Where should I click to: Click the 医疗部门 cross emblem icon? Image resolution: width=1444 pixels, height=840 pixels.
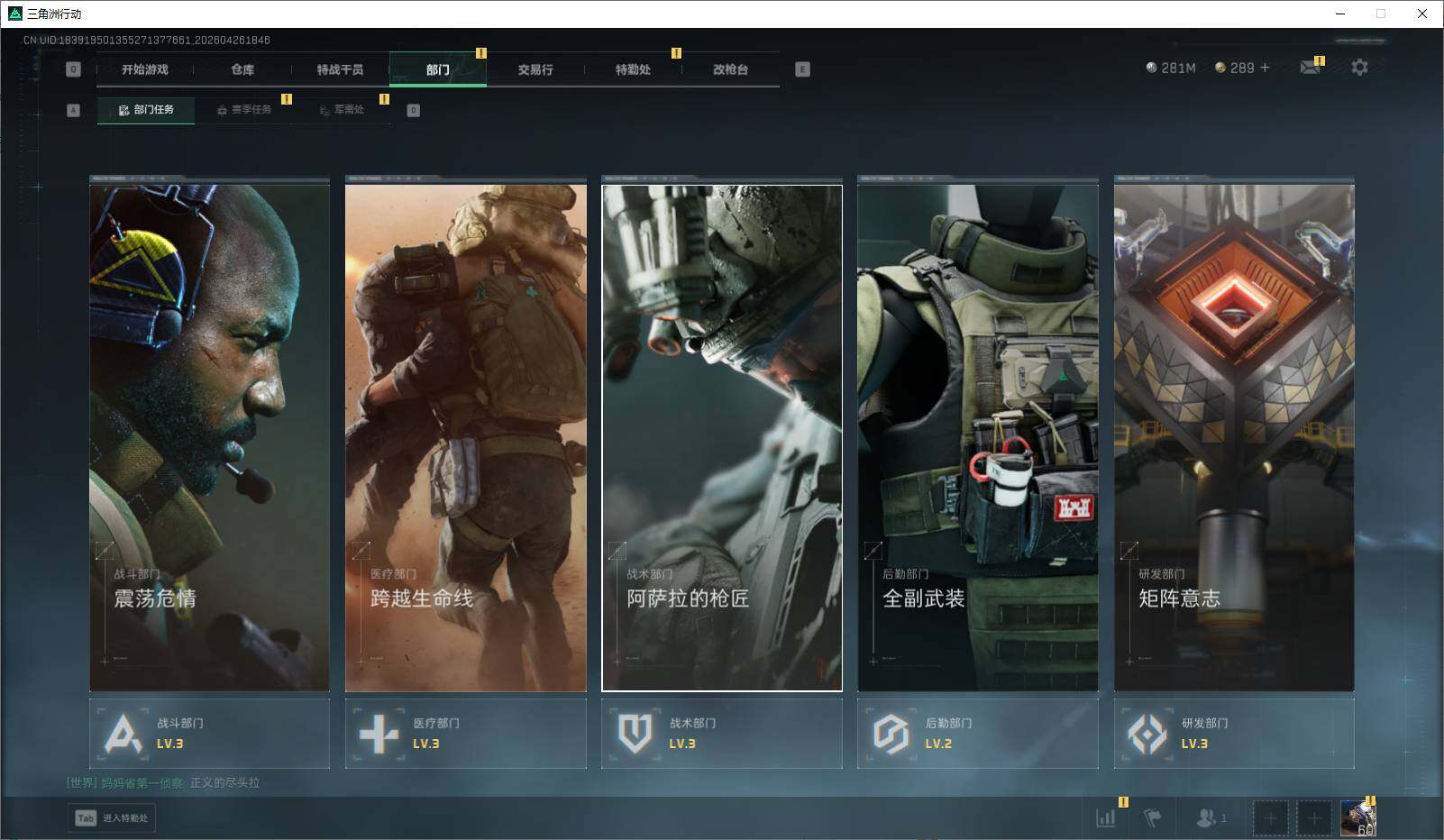click(379, 734)
